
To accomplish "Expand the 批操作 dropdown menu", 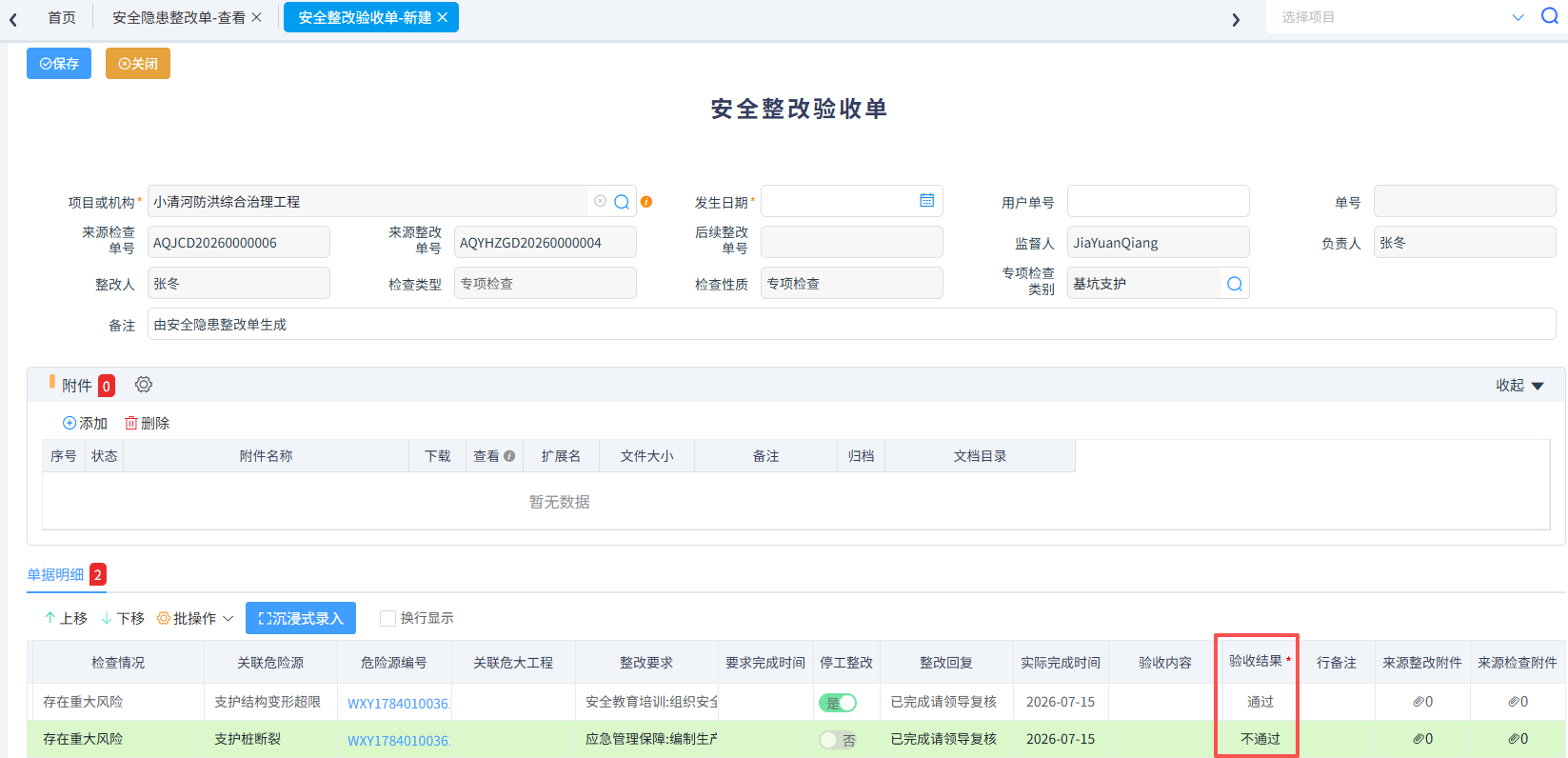I will [x=195, y=618].
